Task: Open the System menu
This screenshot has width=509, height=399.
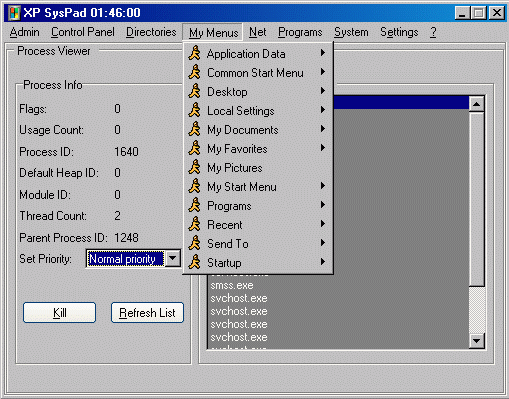Action: click(351, 32)
